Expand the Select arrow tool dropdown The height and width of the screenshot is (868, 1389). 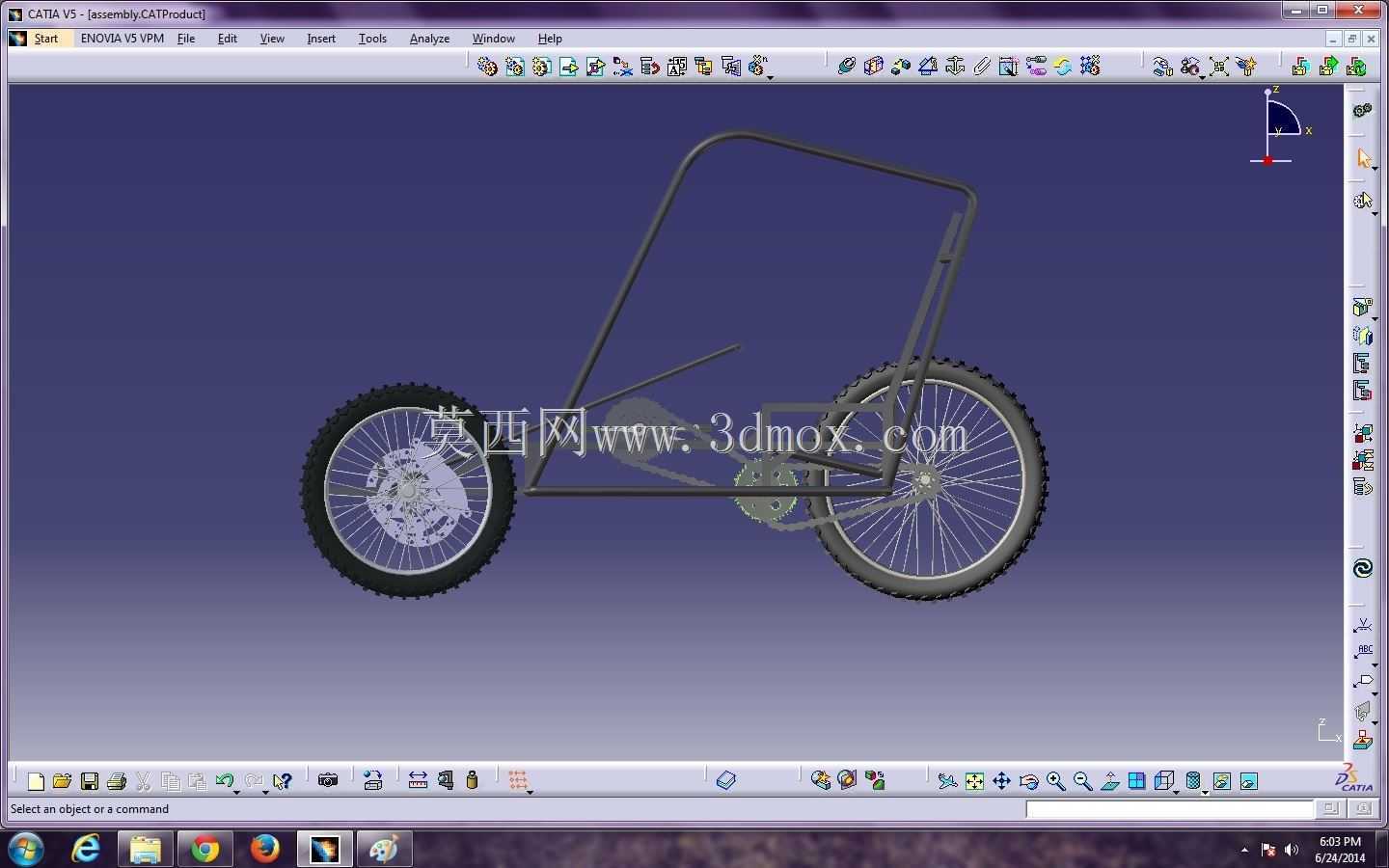click(1374, 169)
